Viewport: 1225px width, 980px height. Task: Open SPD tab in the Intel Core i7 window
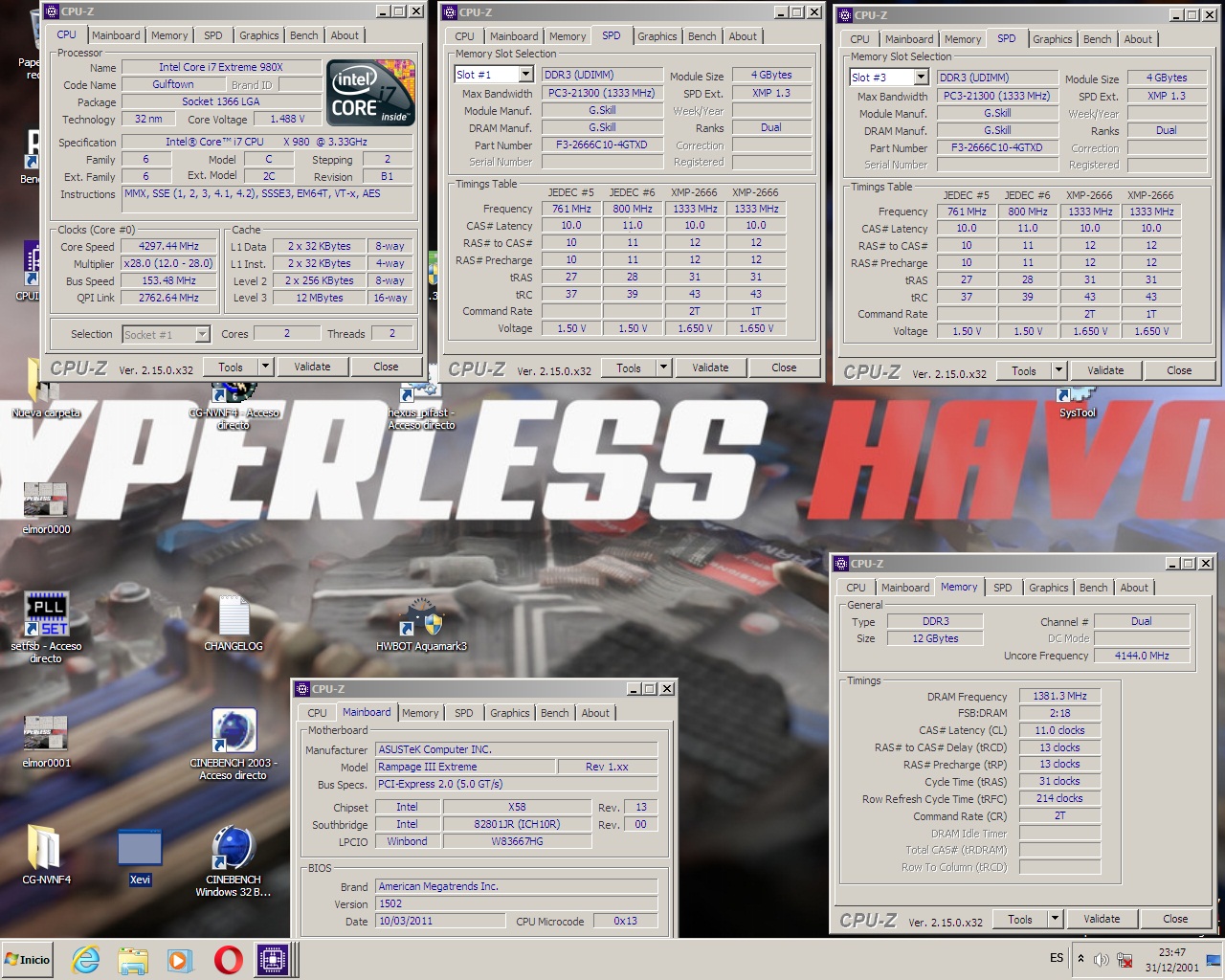pos(213,35)
